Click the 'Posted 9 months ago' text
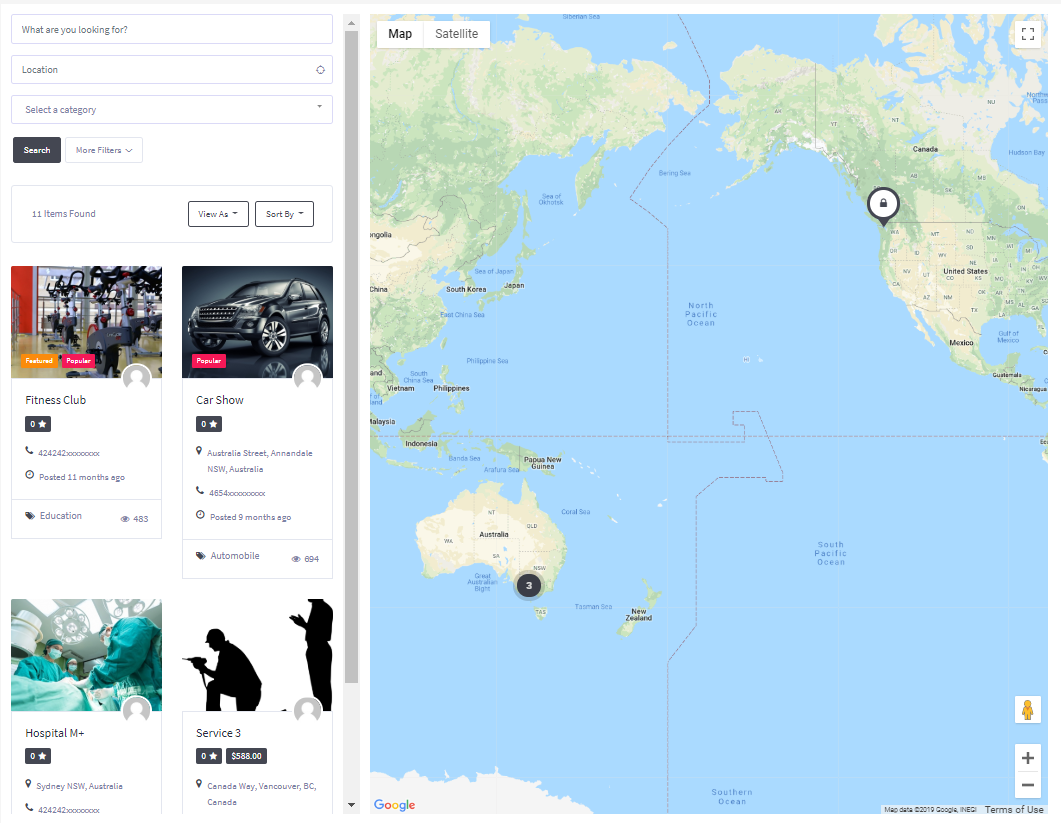 pos(250,517)
